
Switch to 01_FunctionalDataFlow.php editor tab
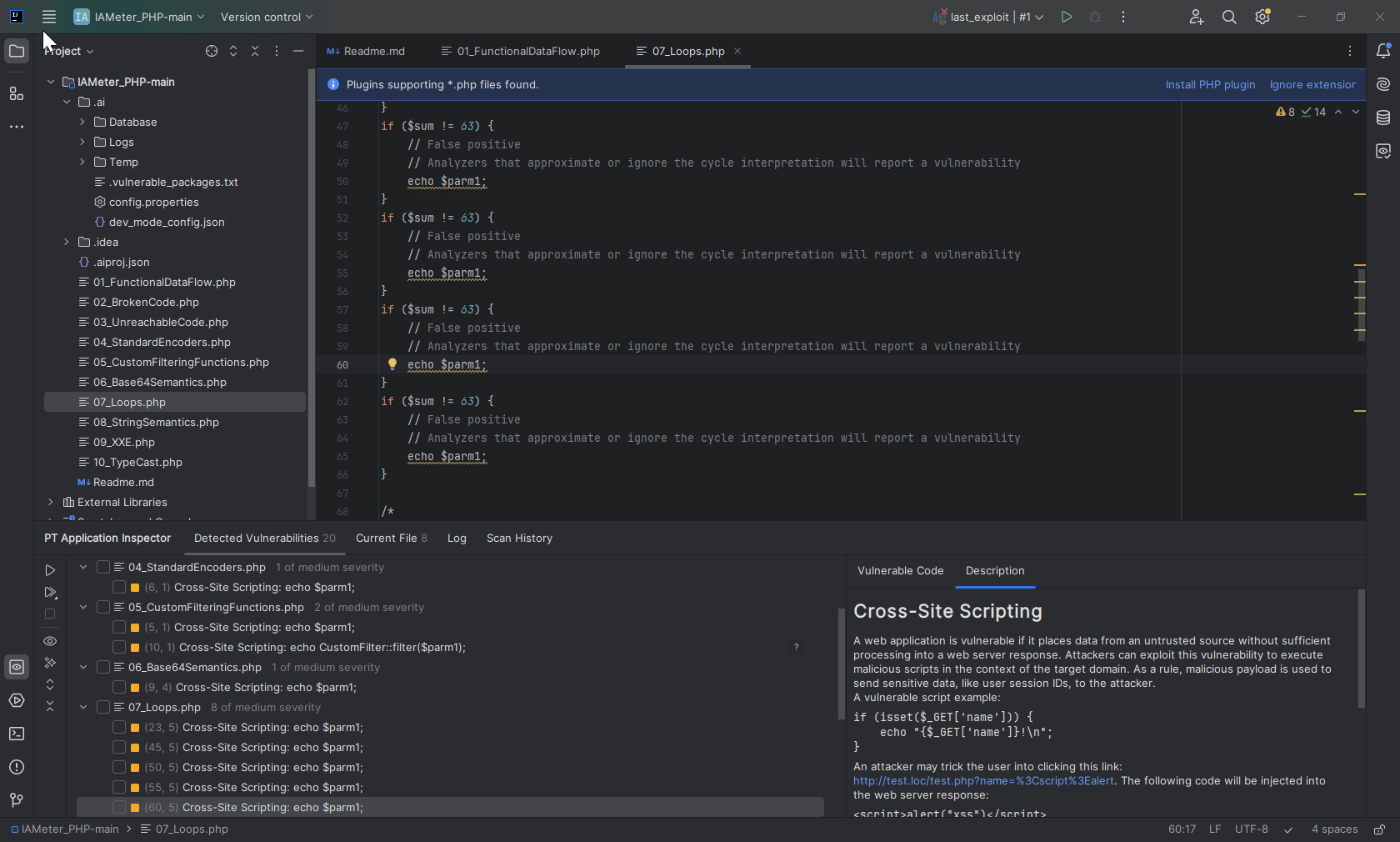coord(521,52)
